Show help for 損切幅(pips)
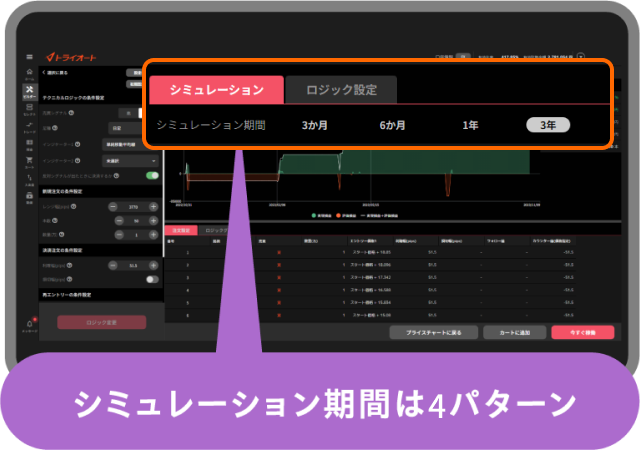The height and width of the screenshot is (450, 640). tap(69, 279)
